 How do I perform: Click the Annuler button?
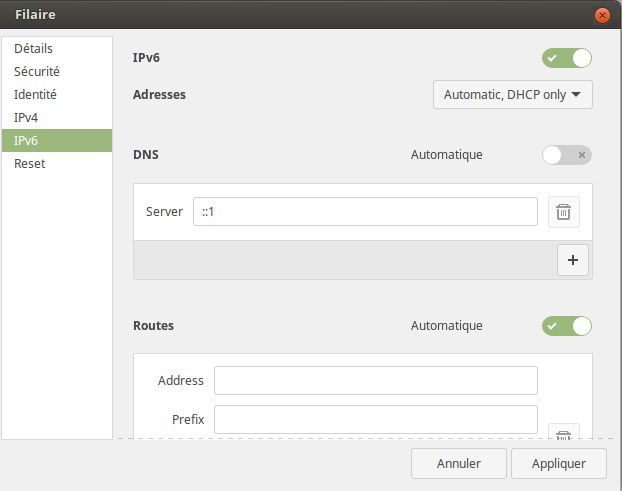tap(459, 464)
